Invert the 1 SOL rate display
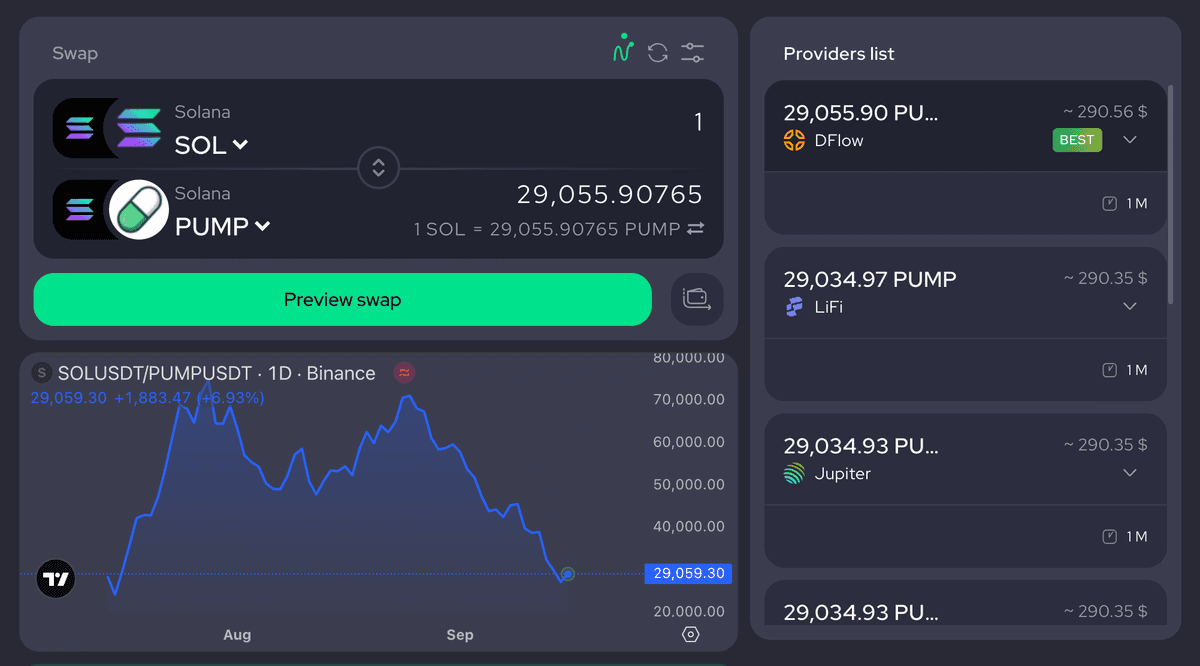Screen dimensions: 1200x666 pos(695,229)
